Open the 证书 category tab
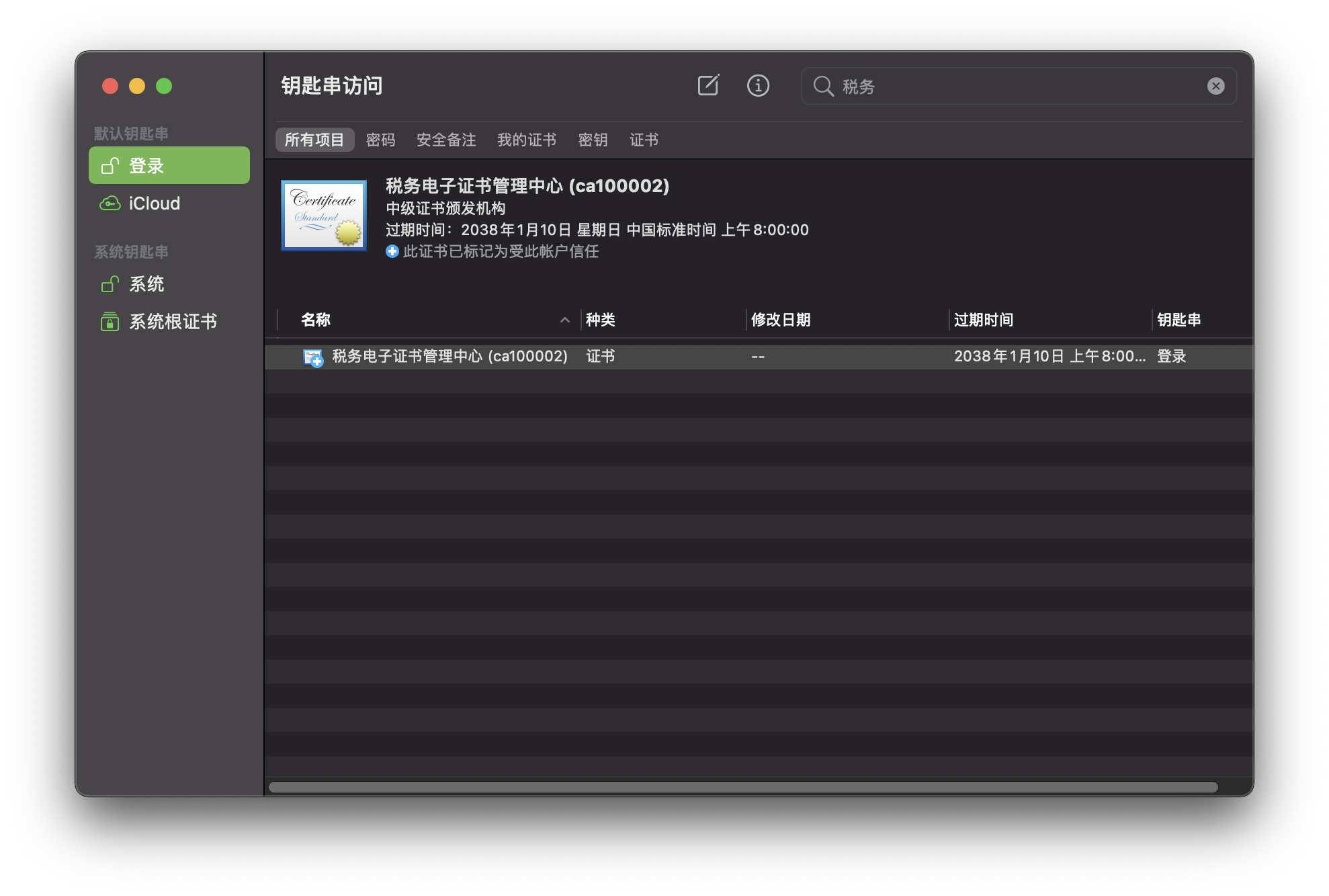Screen dimensions: 1329x896 (x=644, y=140)
